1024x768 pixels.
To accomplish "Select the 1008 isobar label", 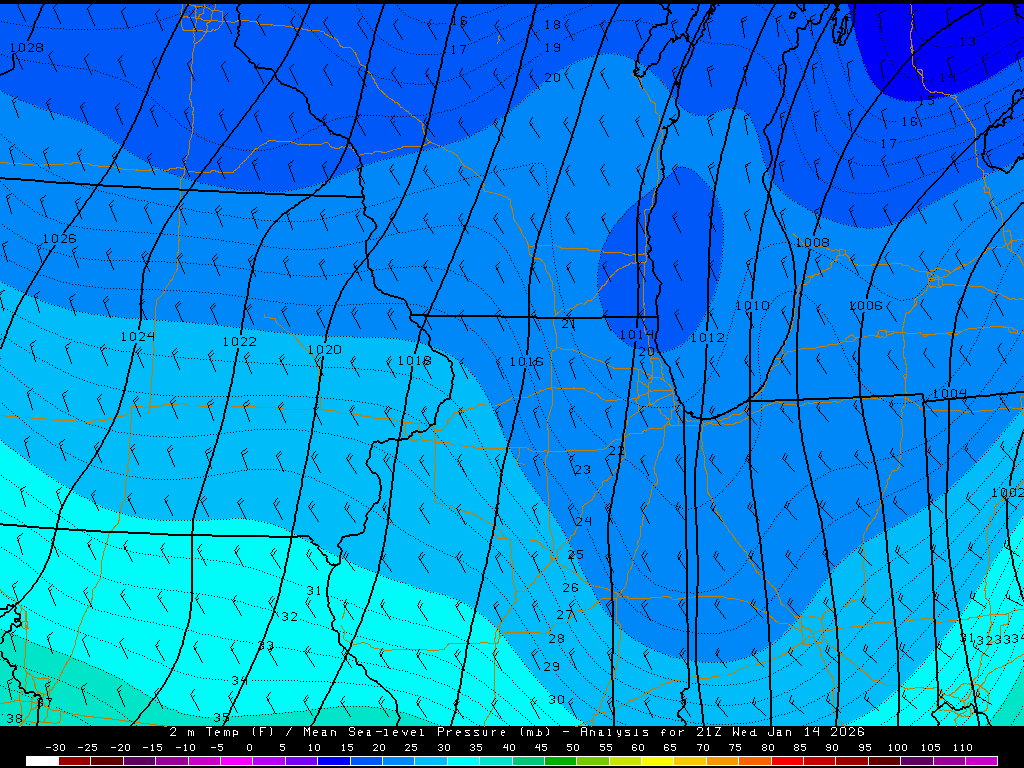I will (x=812, y=242).
